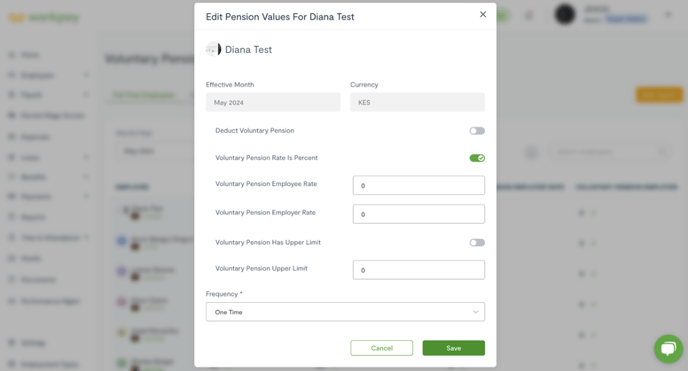Click the Currency KES field
Image resolution: width=688 pixels, height=371 pixels.
417,102
